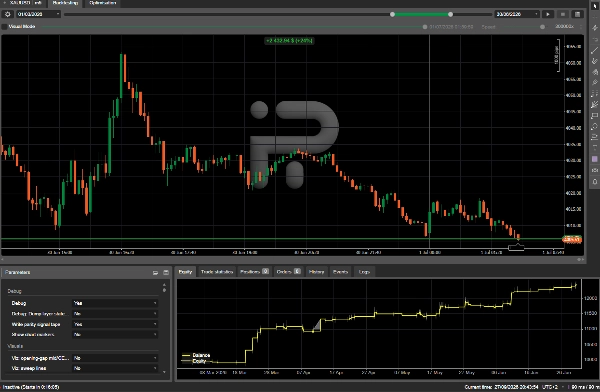Click the Parameters panel scroll down arrow

point(164,372)
